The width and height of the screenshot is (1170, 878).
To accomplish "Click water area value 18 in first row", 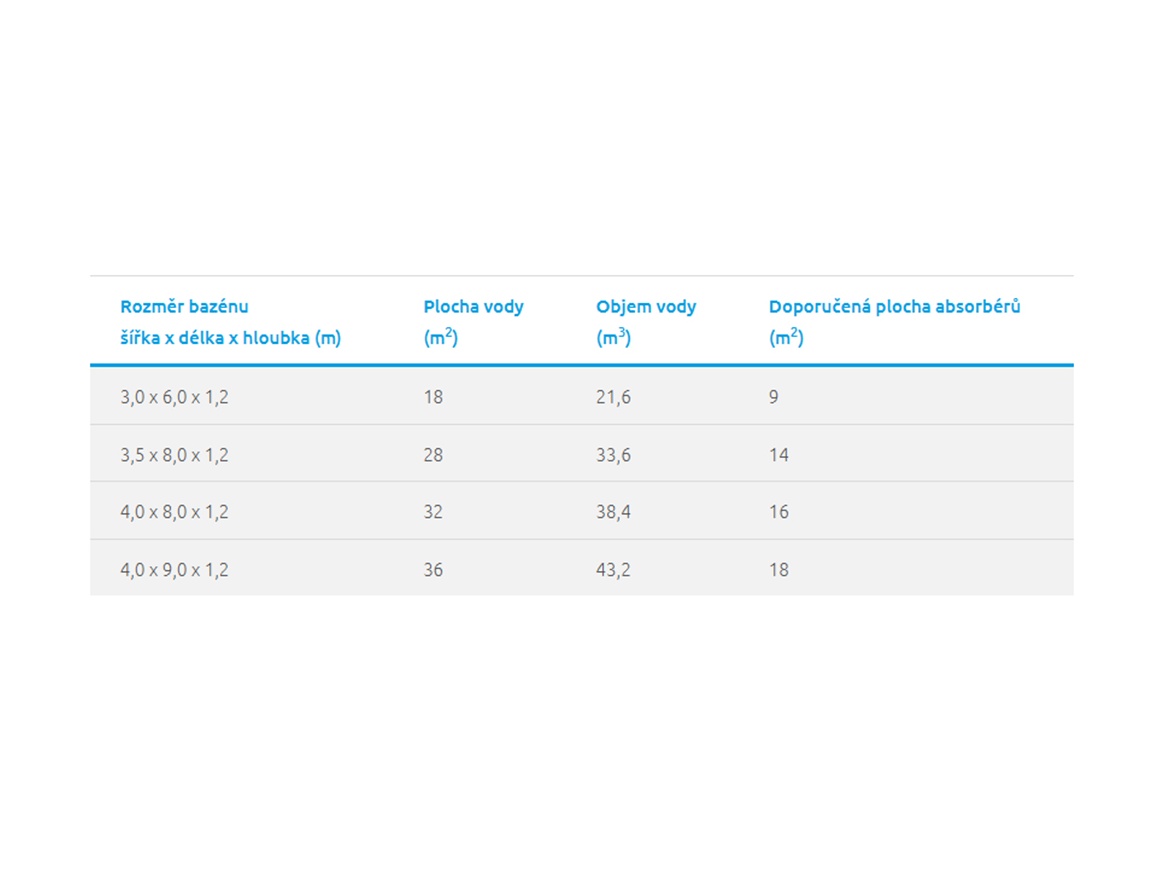I will click(x=433, y=397).
